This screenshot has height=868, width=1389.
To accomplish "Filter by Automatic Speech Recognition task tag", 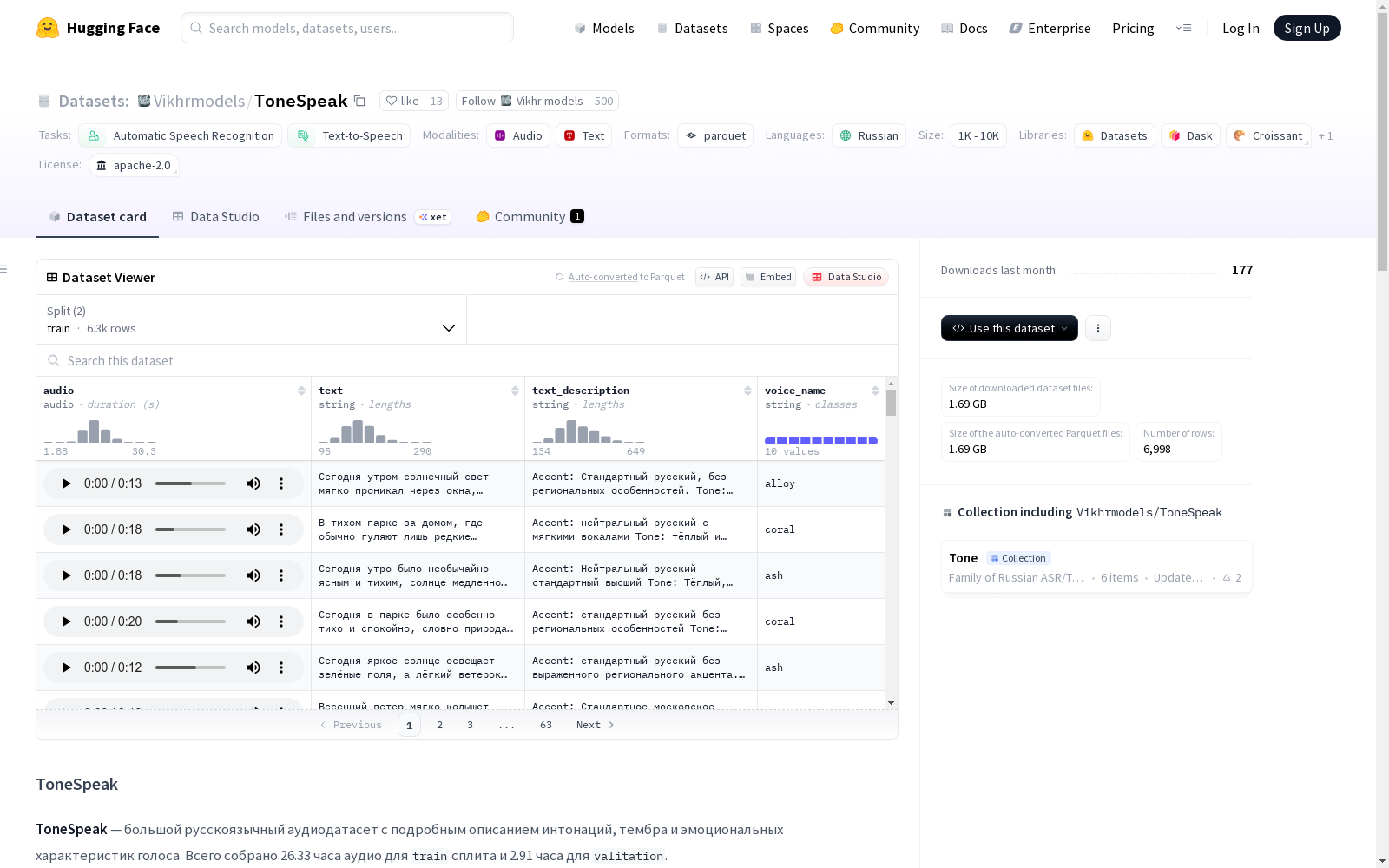I will [x=181, y=135].
